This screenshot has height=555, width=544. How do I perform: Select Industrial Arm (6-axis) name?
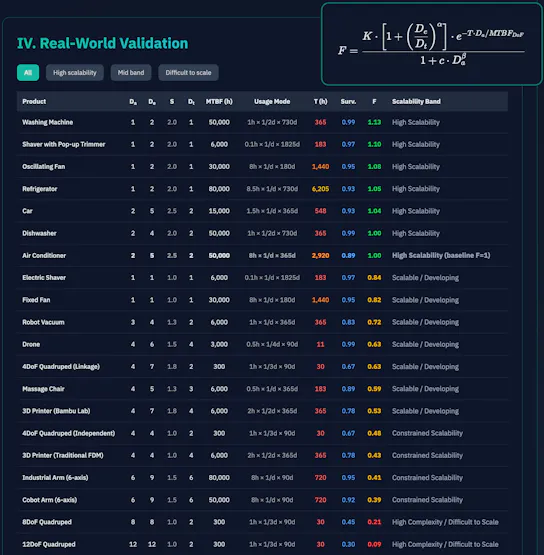pyautogui.click(x=55, y=477)
